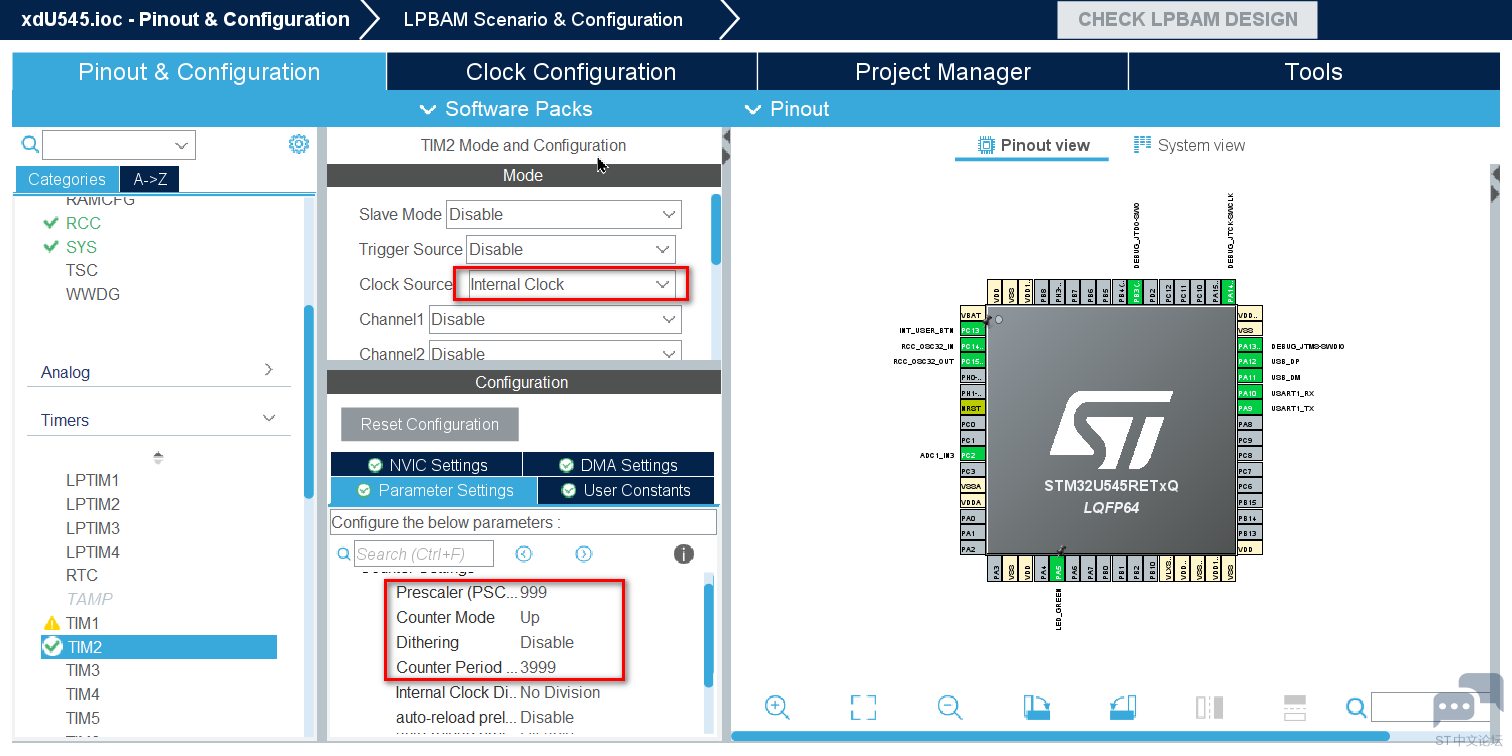The image size is (1512, 756).
Task: Select the PA11 USB_DM pin
Action: point(1250,377)
